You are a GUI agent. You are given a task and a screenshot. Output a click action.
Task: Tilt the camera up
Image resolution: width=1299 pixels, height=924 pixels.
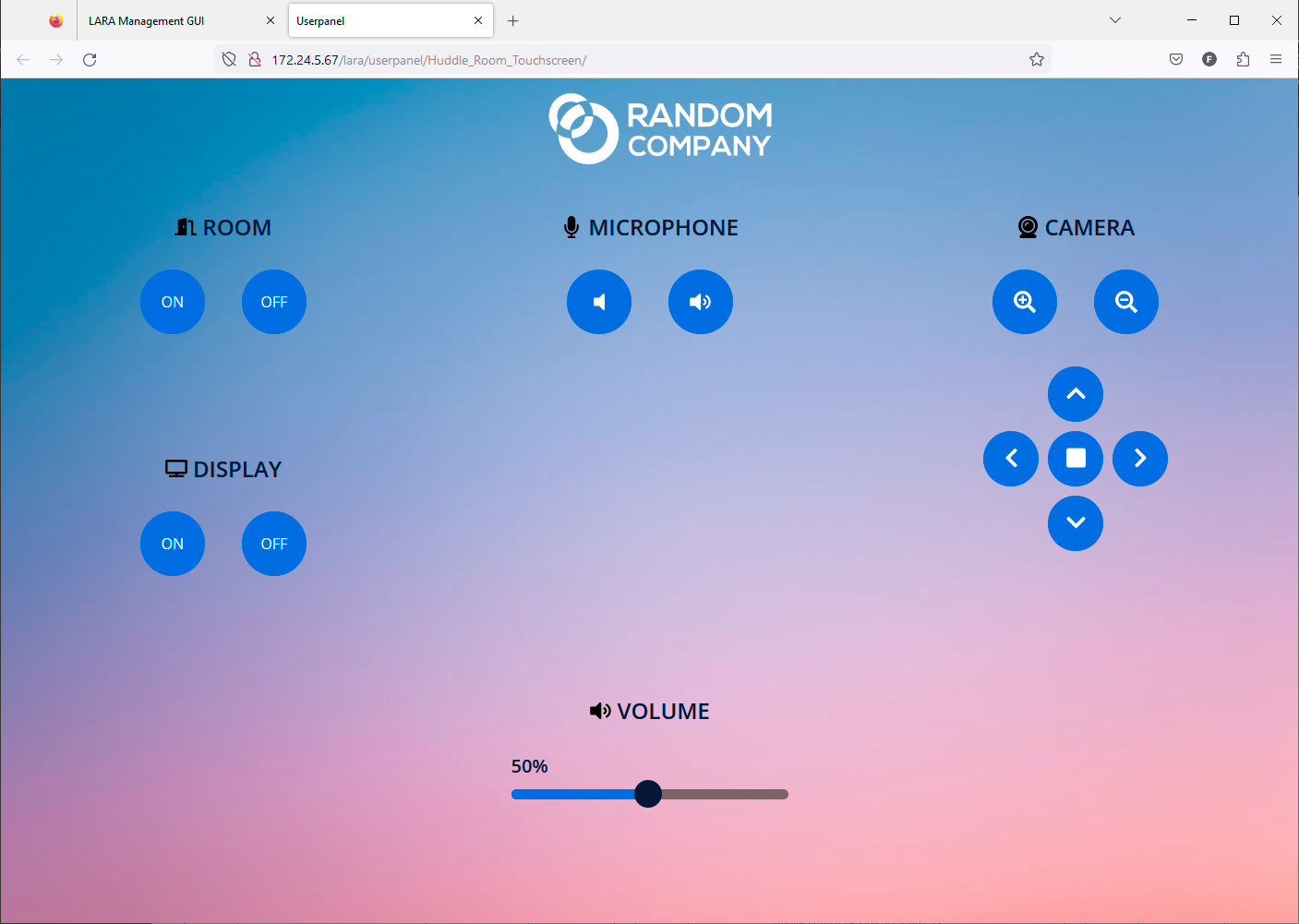tap(1076, 394)
